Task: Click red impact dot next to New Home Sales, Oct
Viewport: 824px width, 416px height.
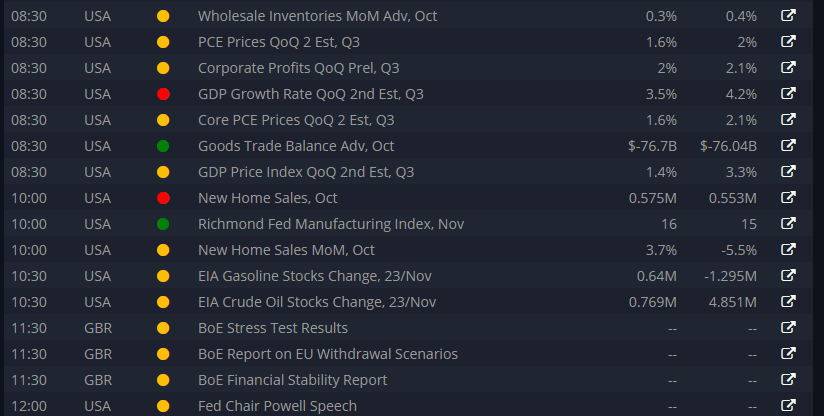Action: pyautogui.click(x=163, y=198)
